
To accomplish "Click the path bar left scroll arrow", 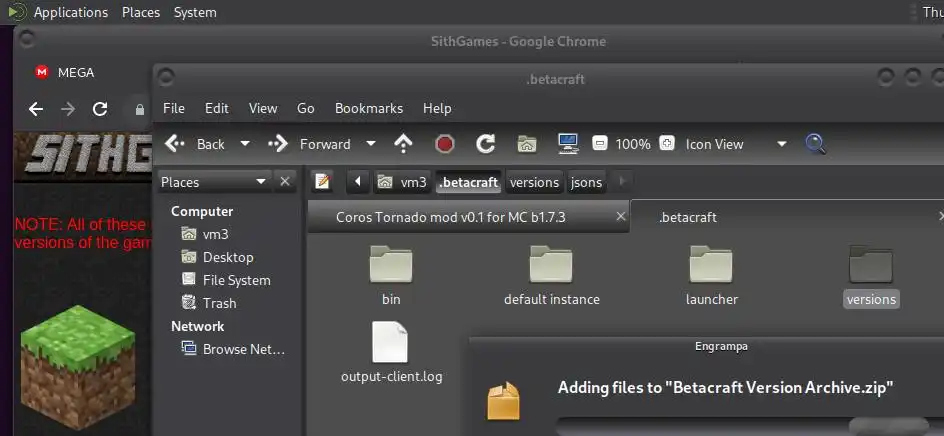I will click(358, 181).
